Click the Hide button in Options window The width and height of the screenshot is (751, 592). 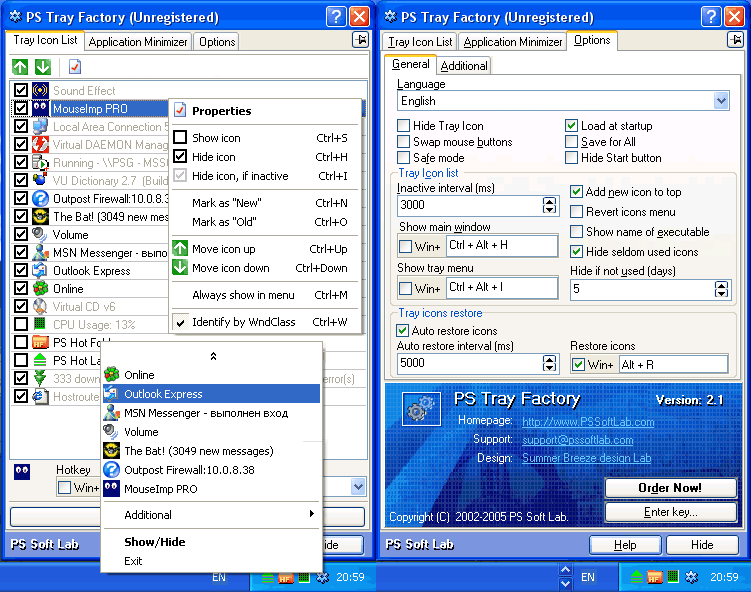click(702, 545)
